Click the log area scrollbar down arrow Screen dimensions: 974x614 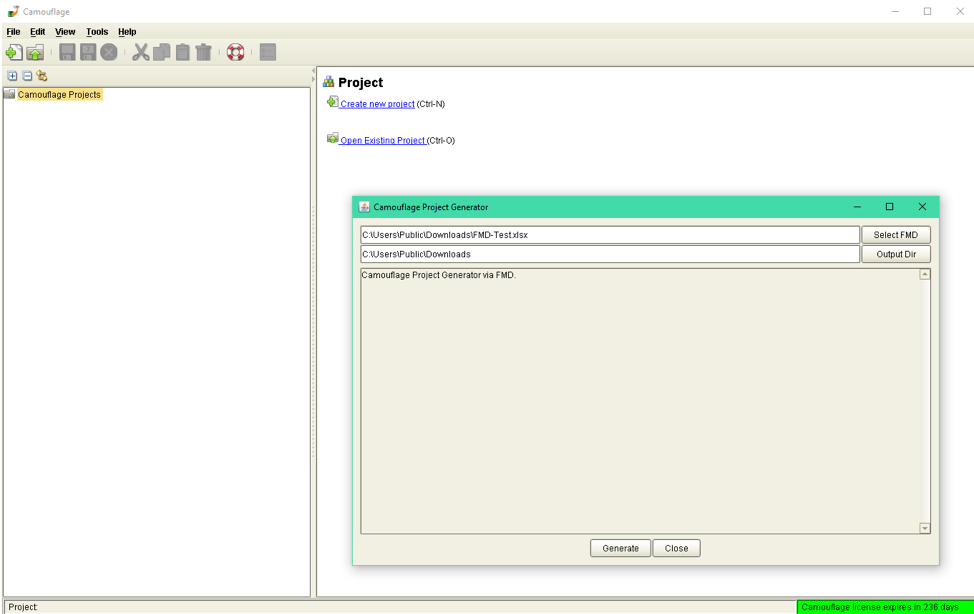[925, 528]
